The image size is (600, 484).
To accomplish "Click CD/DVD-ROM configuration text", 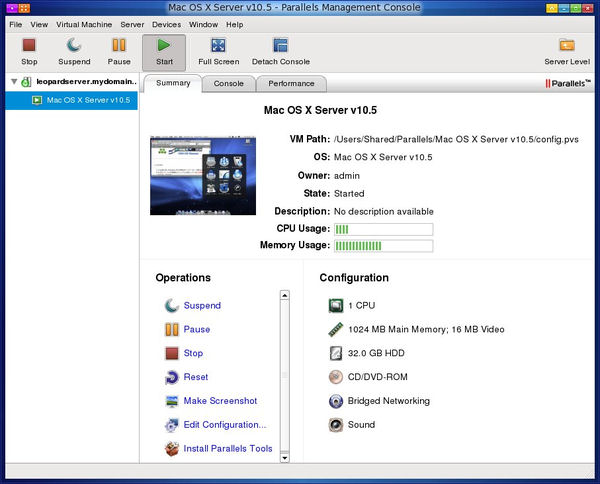I will 377,377.
